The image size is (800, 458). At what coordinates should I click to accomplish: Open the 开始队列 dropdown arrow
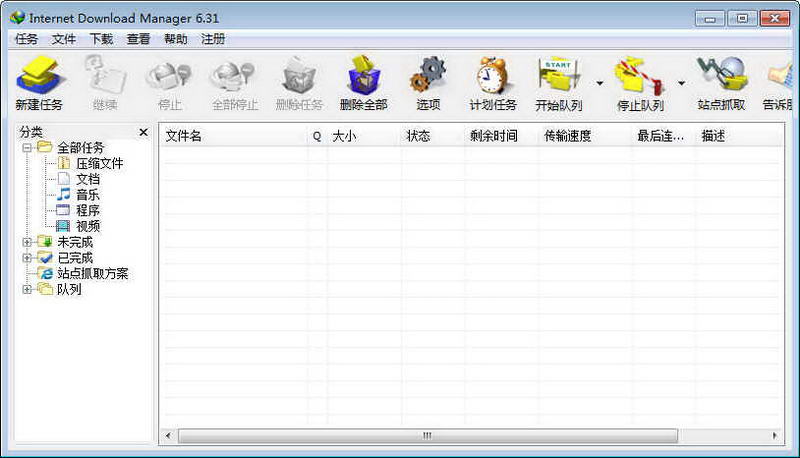(599, 83)
